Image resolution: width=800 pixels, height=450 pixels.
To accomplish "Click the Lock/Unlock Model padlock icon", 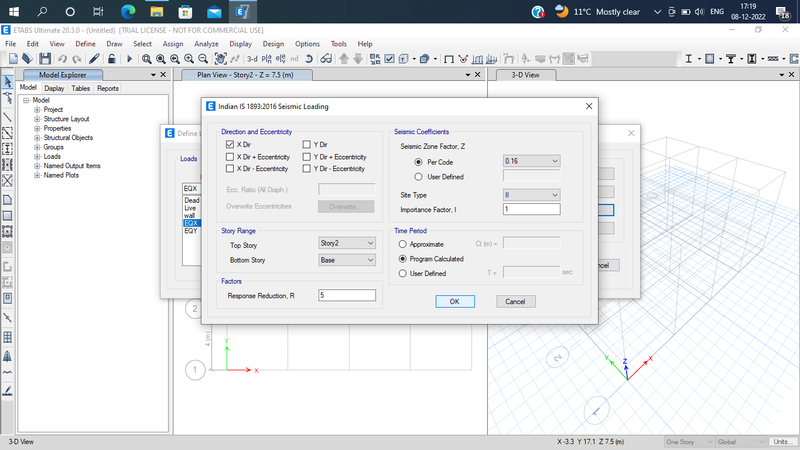I will tap(111, 59).
